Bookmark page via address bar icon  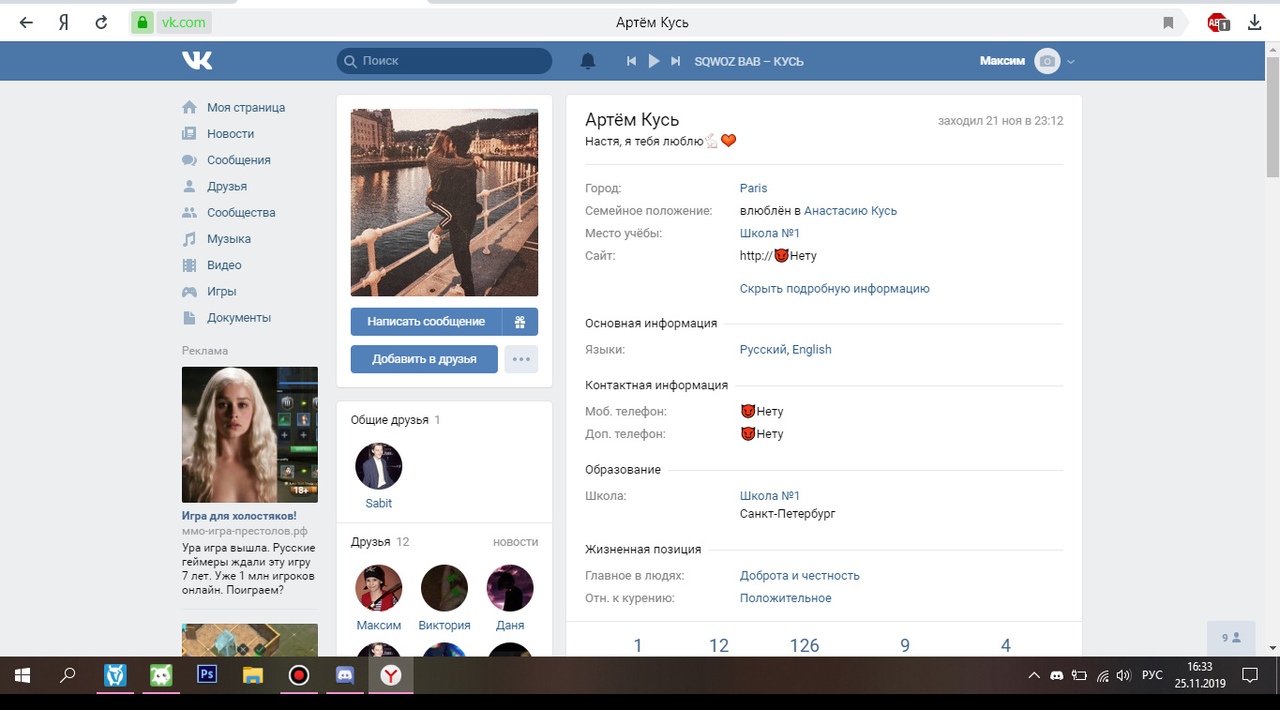pyautogui.click(x=1168, y=22)
